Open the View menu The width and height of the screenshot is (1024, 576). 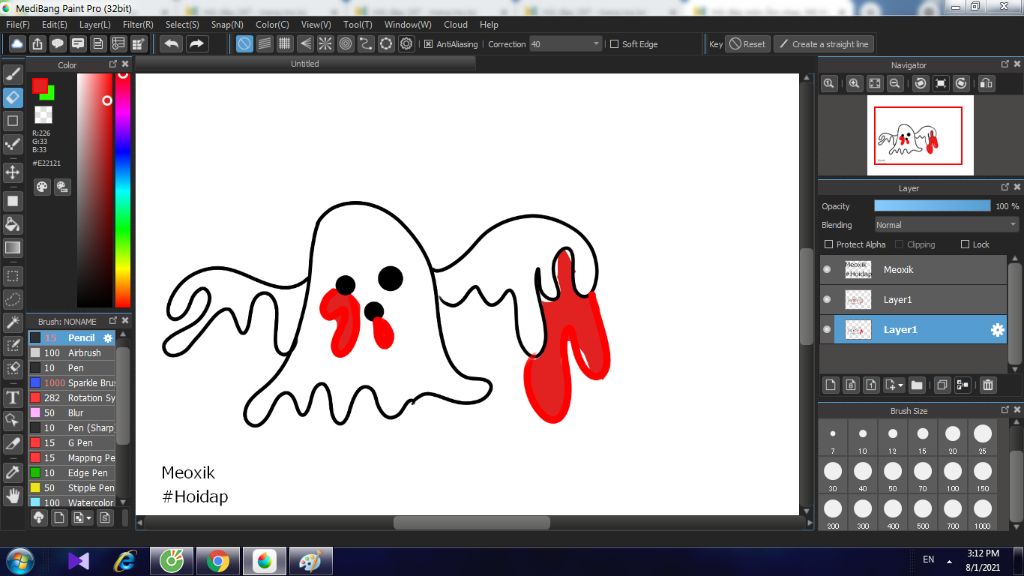click(316, 25)
